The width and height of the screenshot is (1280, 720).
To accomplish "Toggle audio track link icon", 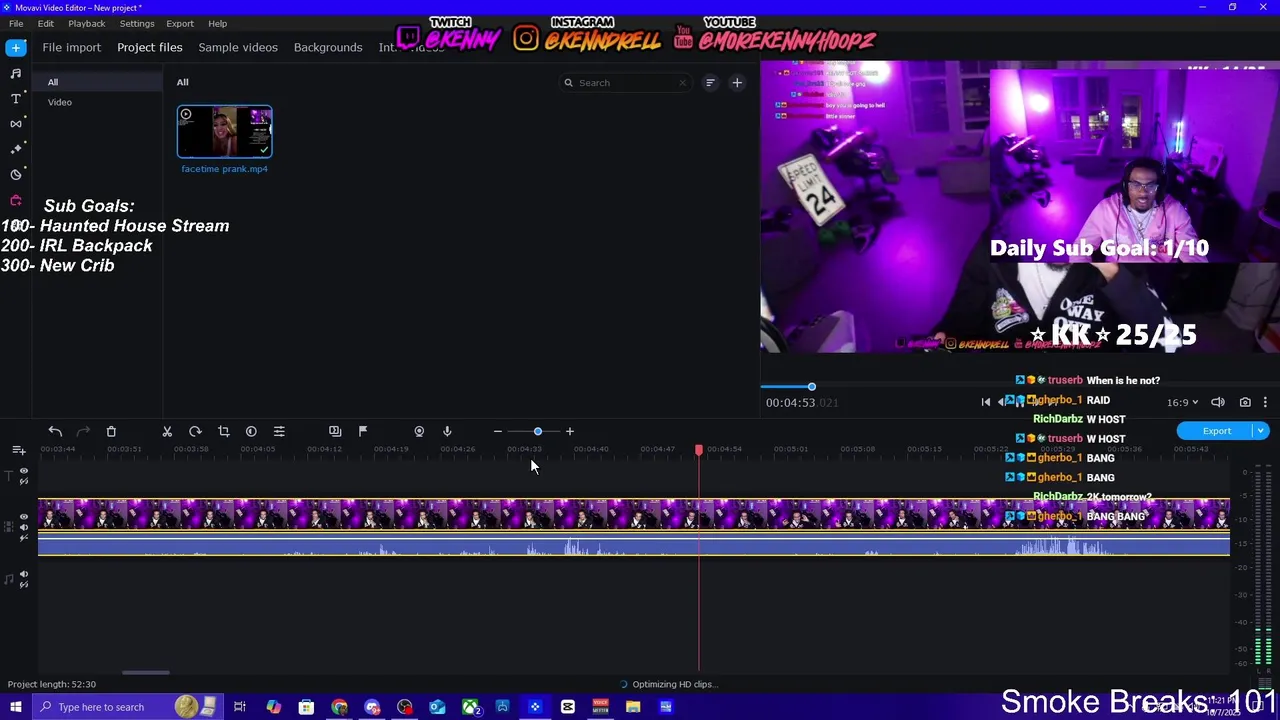I will [x=24, y=585].
